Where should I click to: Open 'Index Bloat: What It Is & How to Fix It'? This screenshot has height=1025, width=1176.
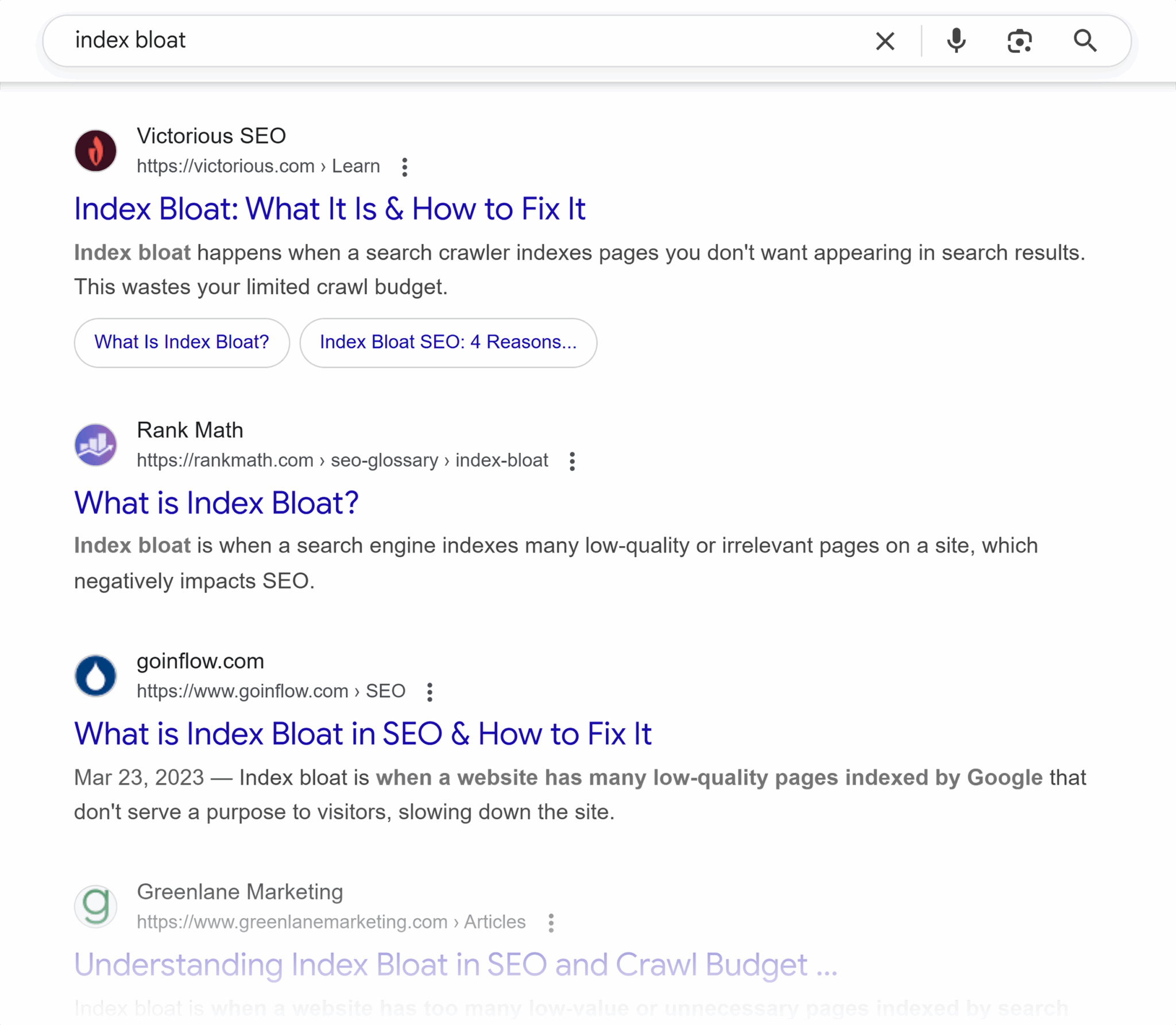click(x=330, y=209)
